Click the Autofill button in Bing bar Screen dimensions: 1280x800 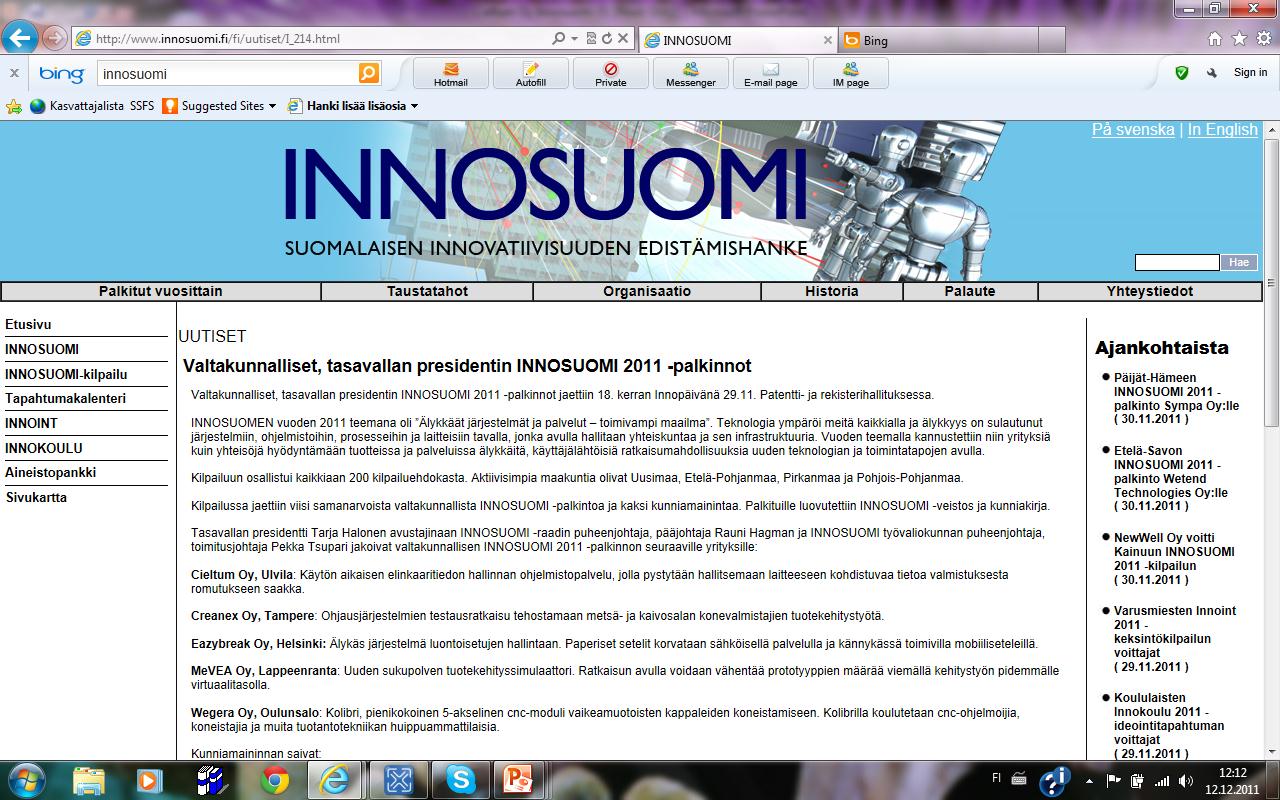pos(531,74)
